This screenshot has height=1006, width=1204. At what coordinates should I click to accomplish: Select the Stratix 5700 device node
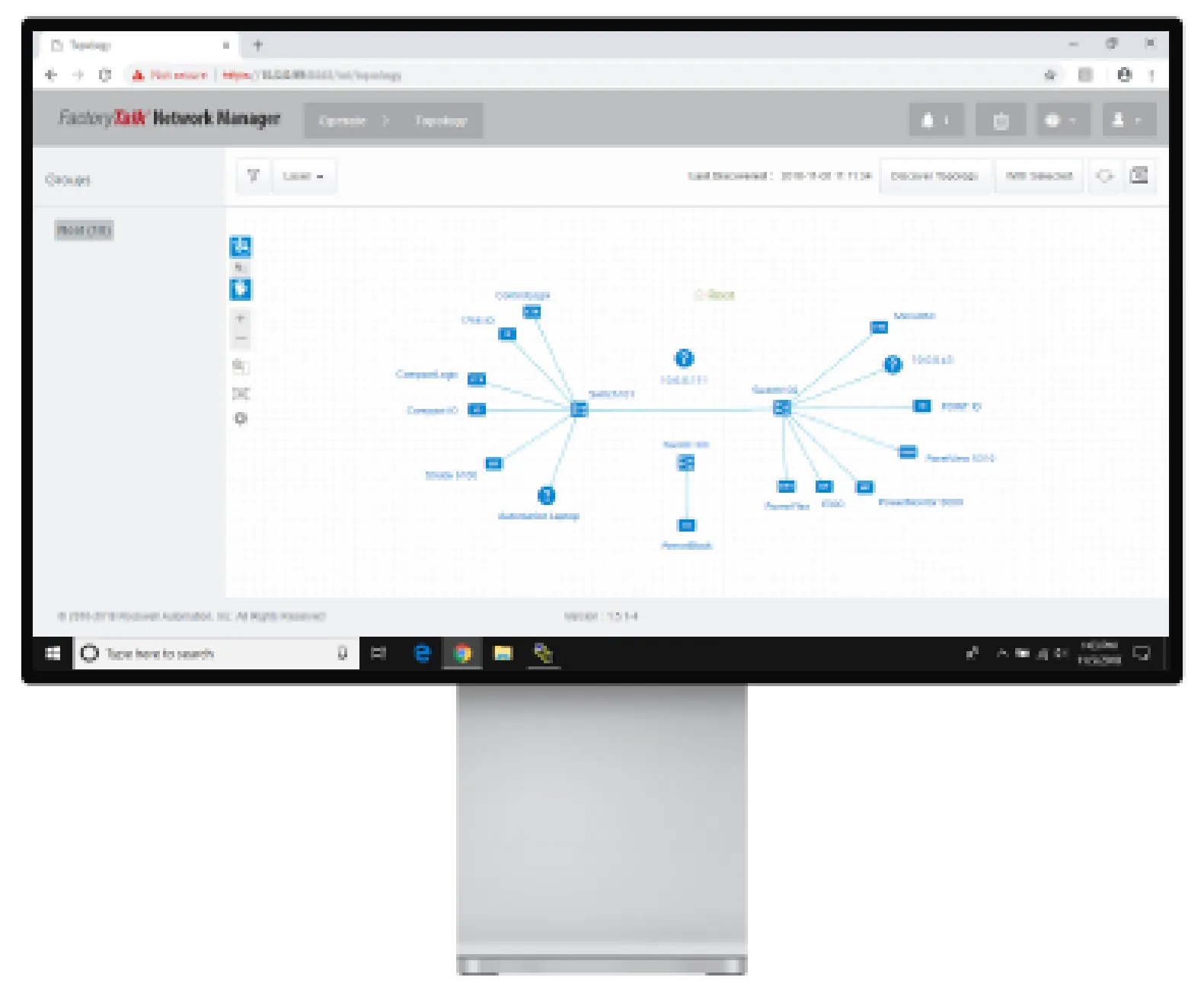[x=494, y=464]
